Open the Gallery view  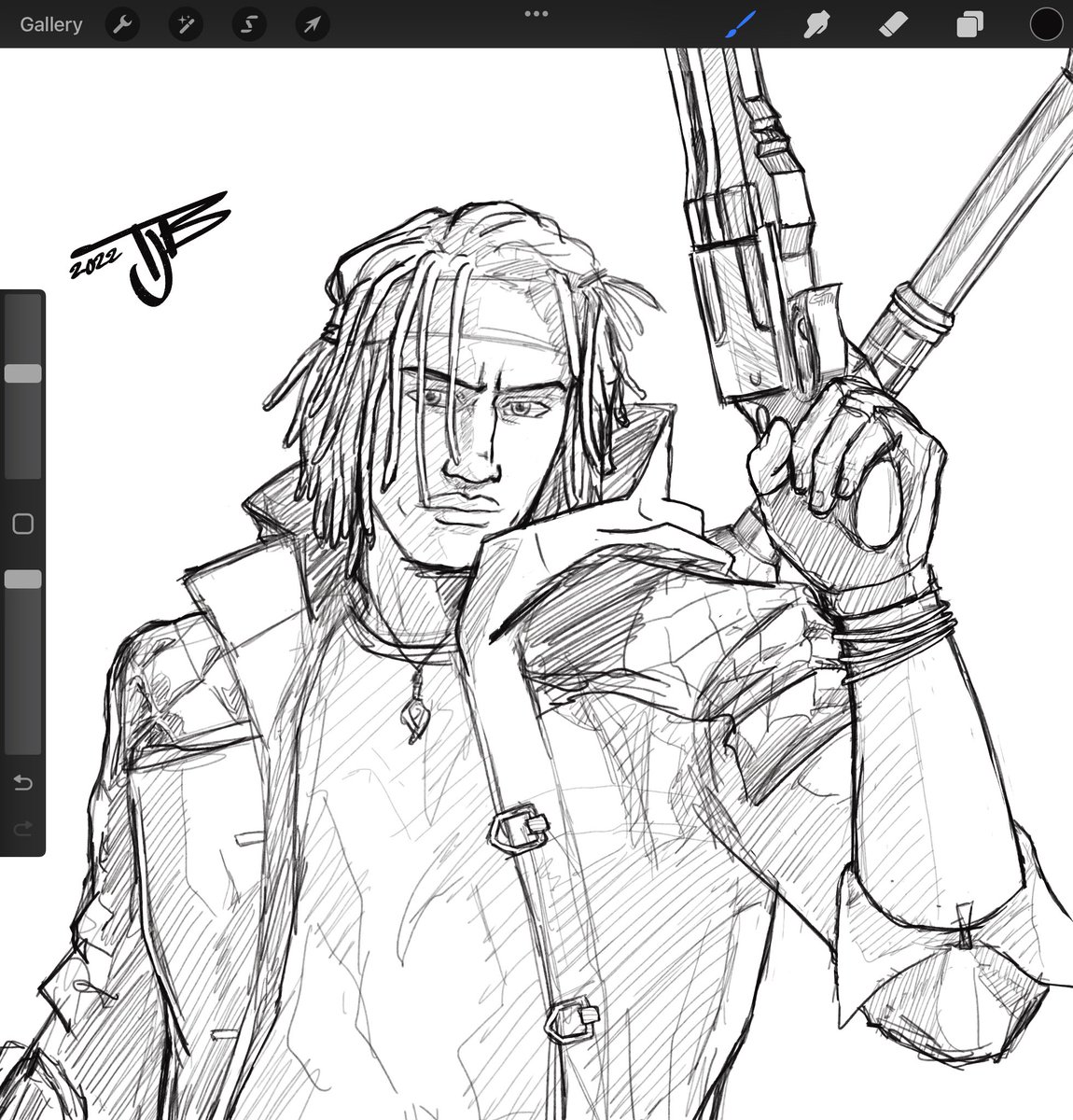[51, 24]
